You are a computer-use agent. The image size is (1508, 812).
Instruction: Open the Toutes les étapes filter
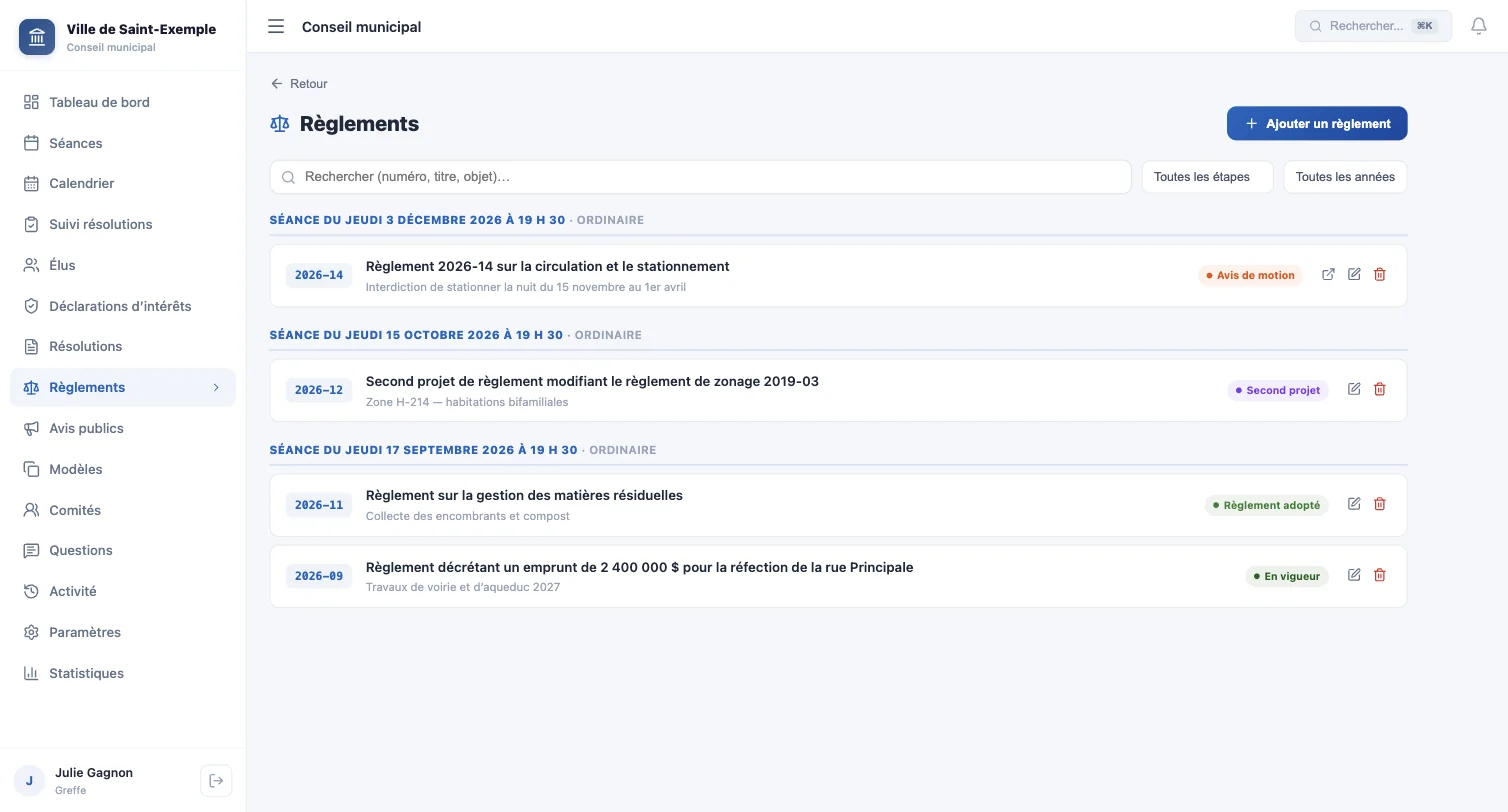(x=1208, y=177)
